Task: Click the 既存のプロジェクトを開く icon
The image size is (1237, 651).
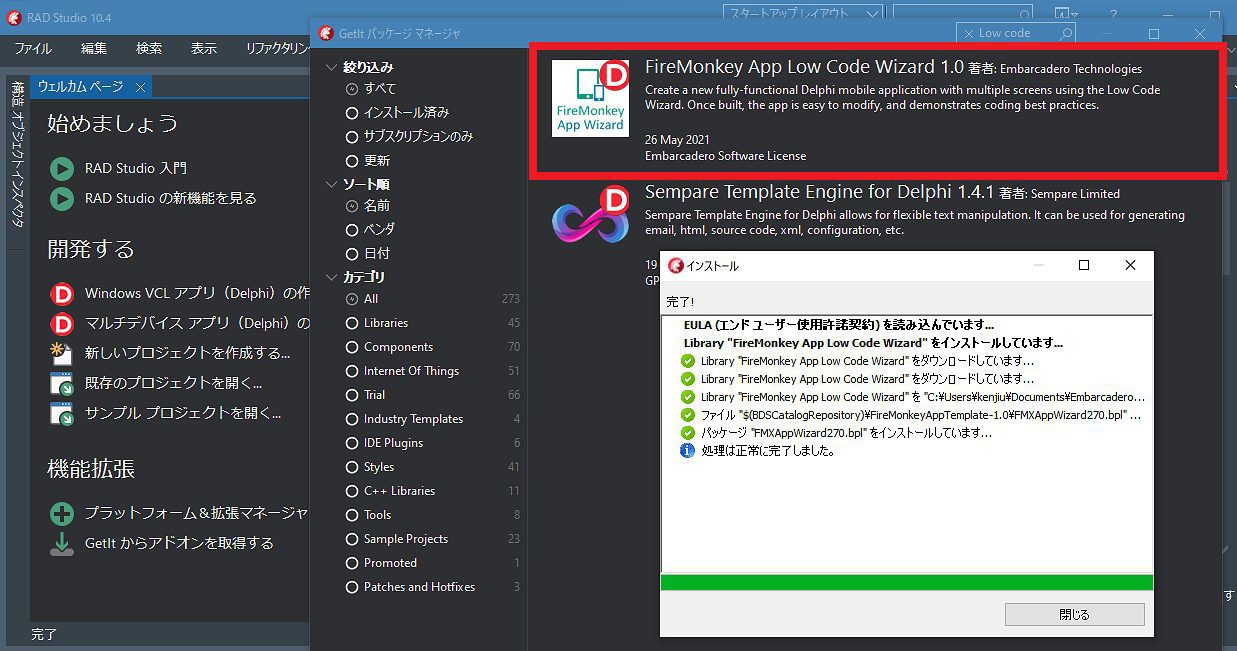Action: coord(62,383)
